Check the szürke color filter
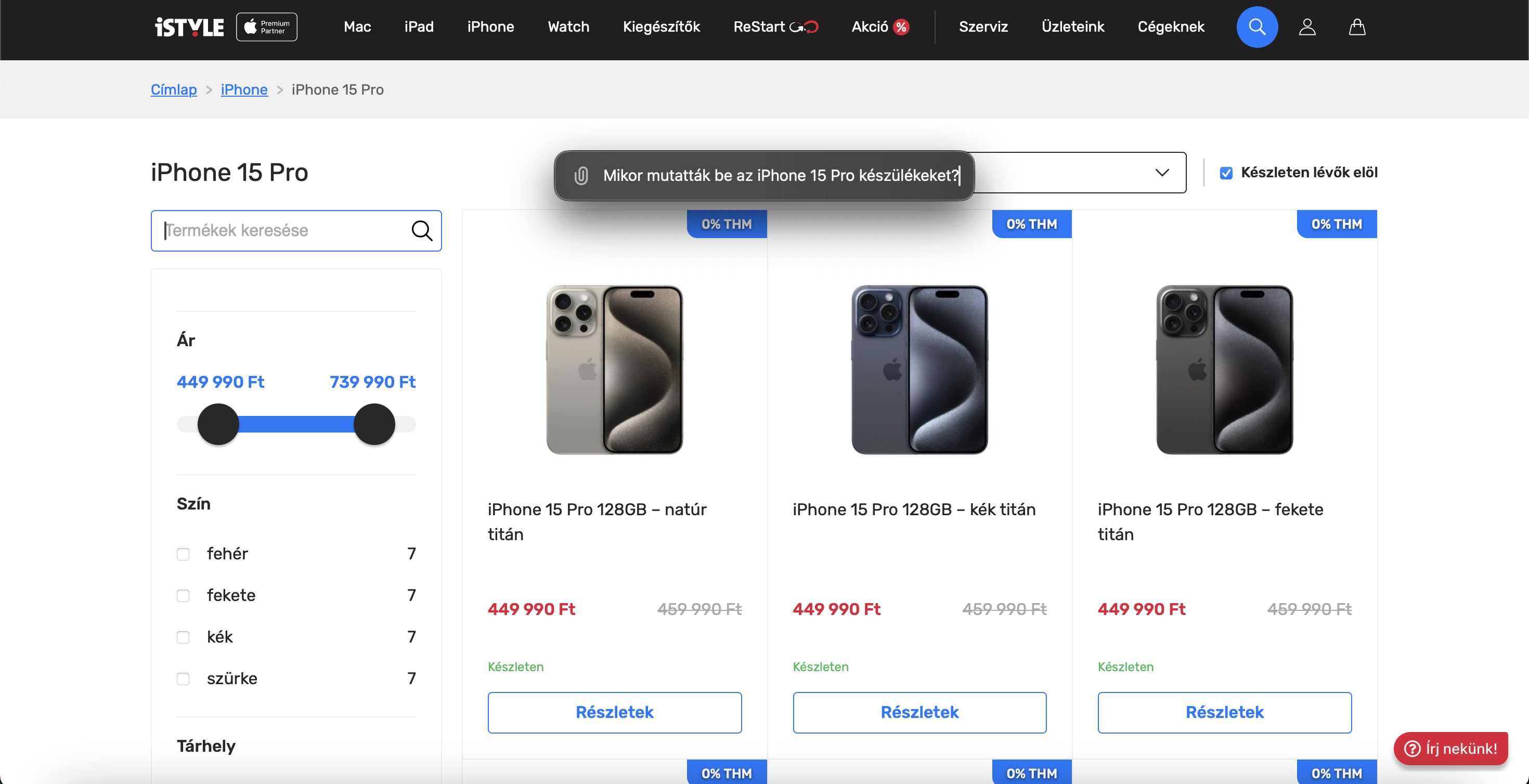Image resolution: width=1529 pixels, height=784 pixels. click(x=184, y=678)
